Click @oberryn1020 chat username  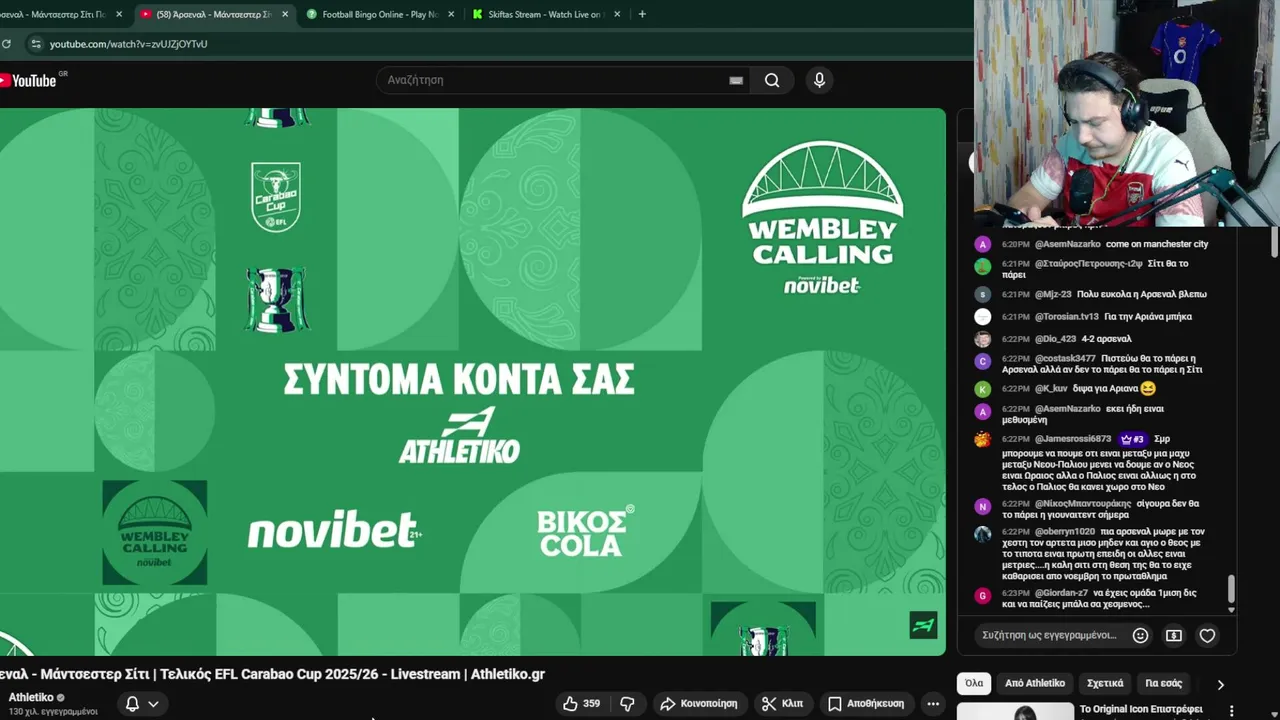click(1065, 532)
